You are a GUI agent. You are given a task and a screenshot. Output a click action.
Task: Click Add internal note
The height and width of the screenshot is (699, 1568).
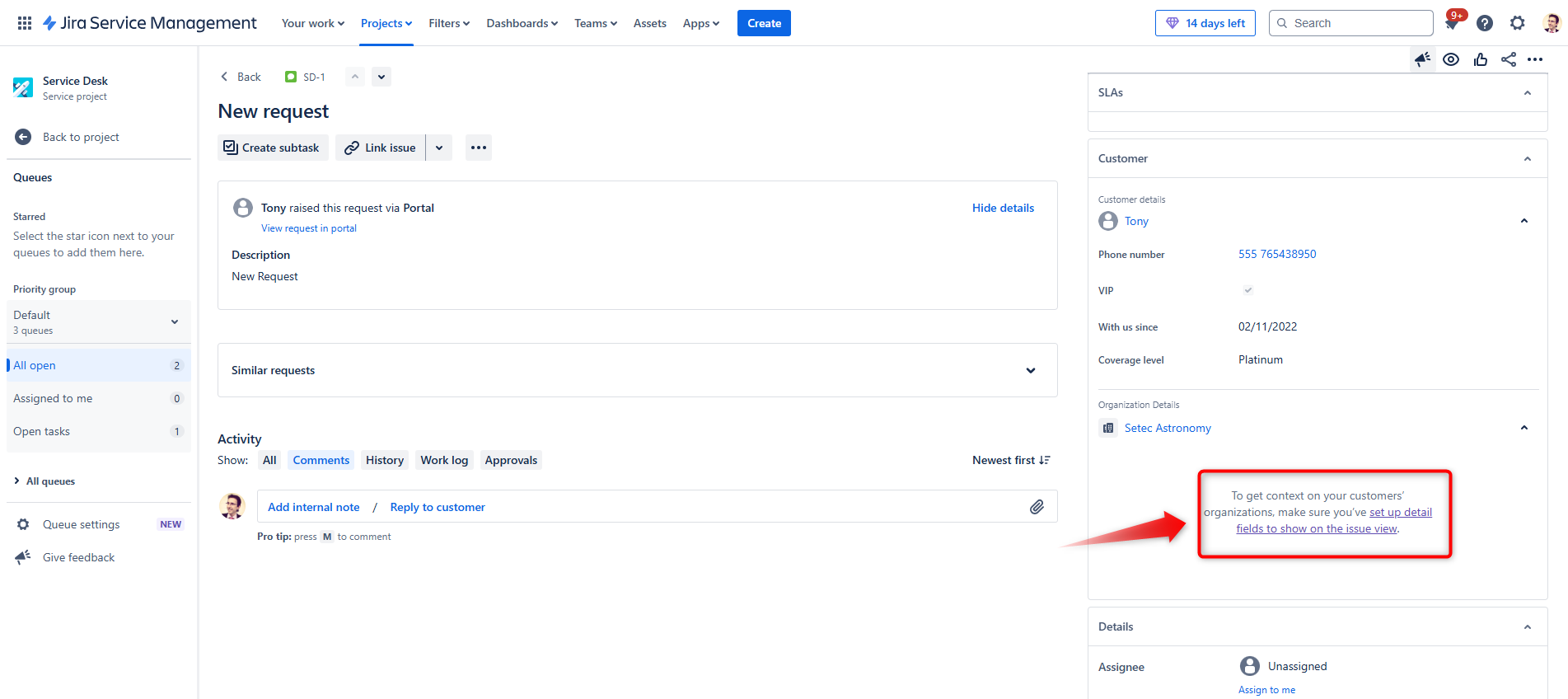click(x=314, y=507)
